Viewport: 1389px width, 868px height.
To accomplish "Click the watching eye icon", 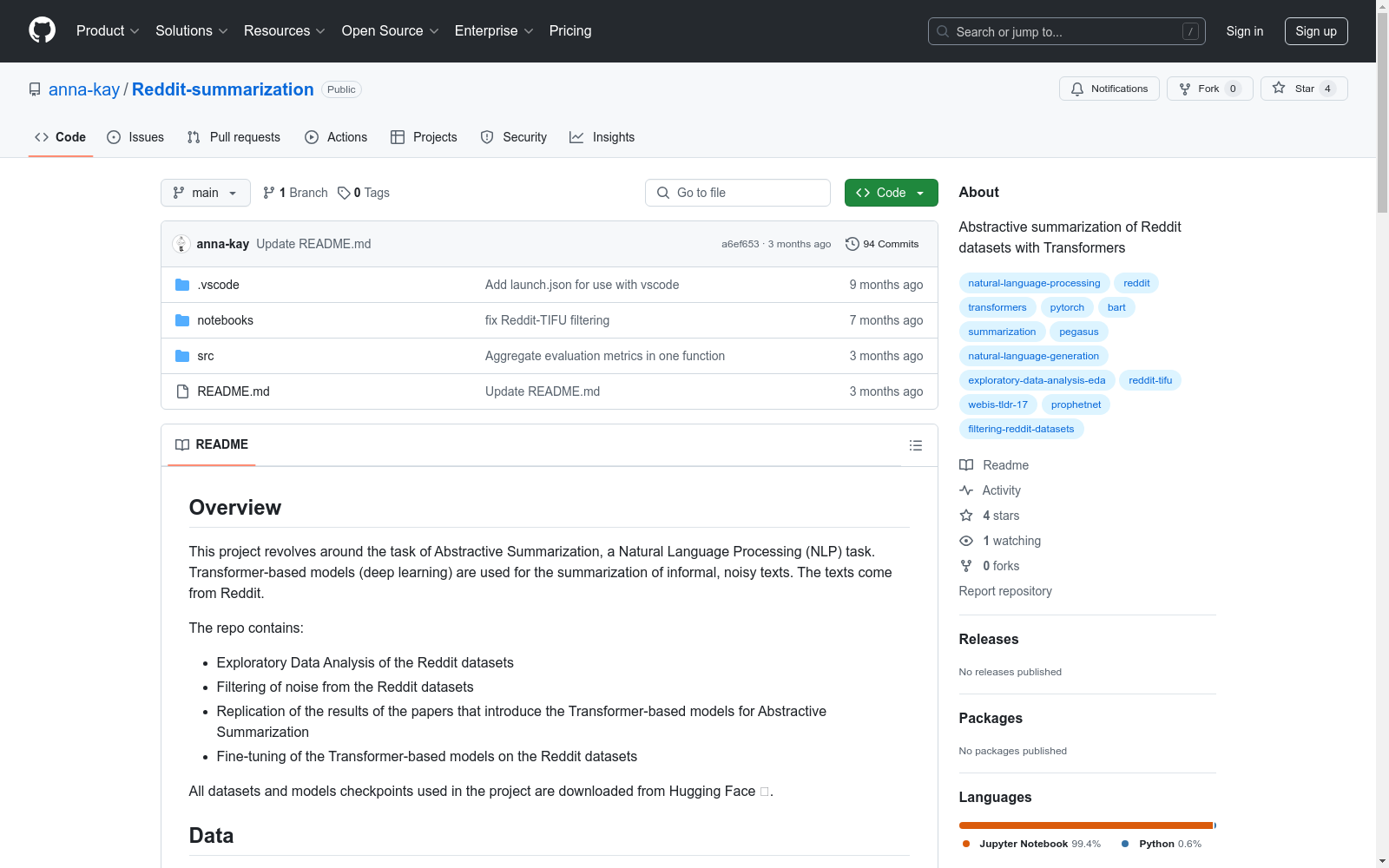I will click(x=966, y=541).
